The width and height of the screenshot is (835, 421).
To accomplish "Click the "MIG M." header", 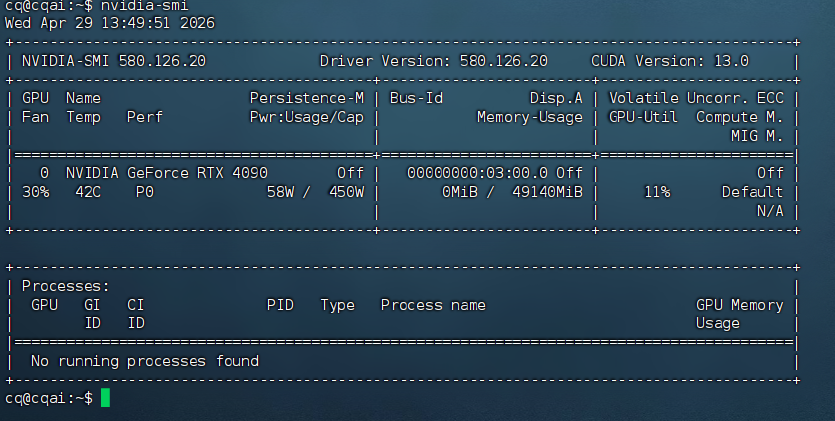I will coord(757,136).
